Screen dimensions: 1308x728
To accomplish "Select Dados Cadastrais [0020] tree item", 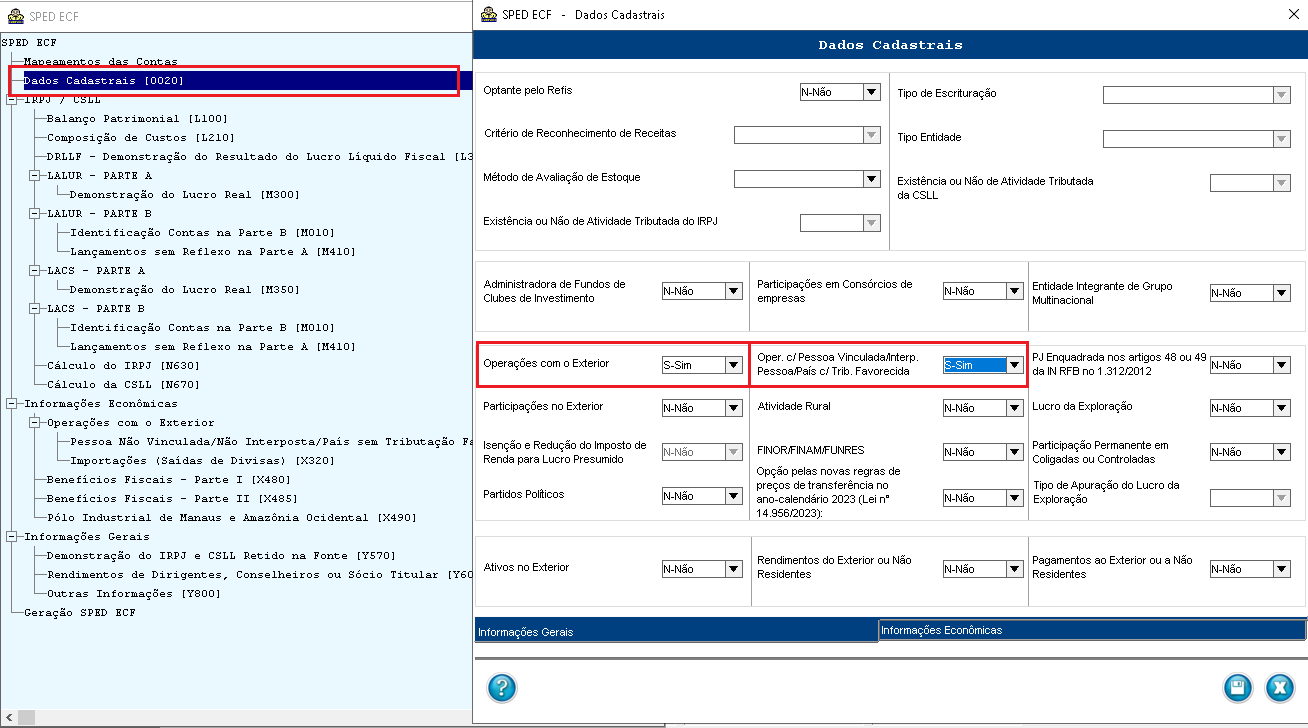I will (104, 80).
